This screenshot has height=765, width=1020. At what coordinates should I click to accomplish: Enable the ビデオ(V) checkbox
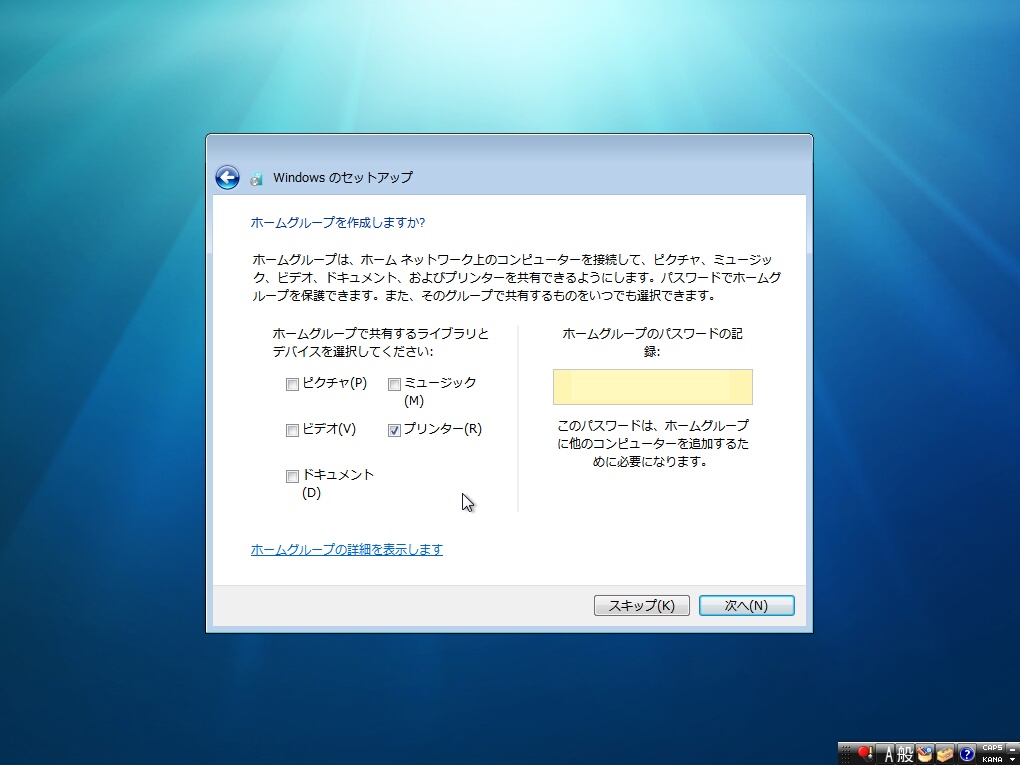pyautogui.click(x=292, y=431)
